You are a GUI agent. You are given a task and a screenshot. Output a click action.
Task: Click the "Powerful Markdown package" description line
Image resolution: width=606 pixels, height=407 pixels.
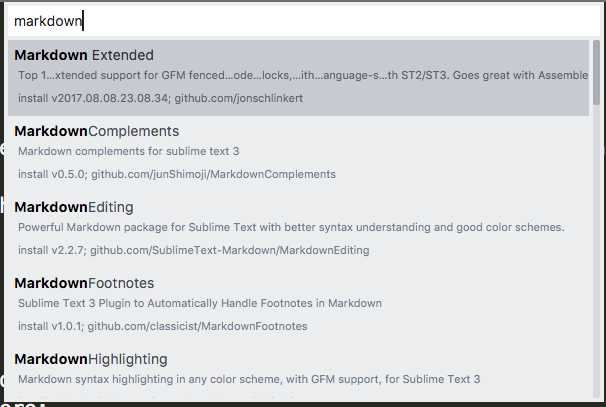point(291,227)
